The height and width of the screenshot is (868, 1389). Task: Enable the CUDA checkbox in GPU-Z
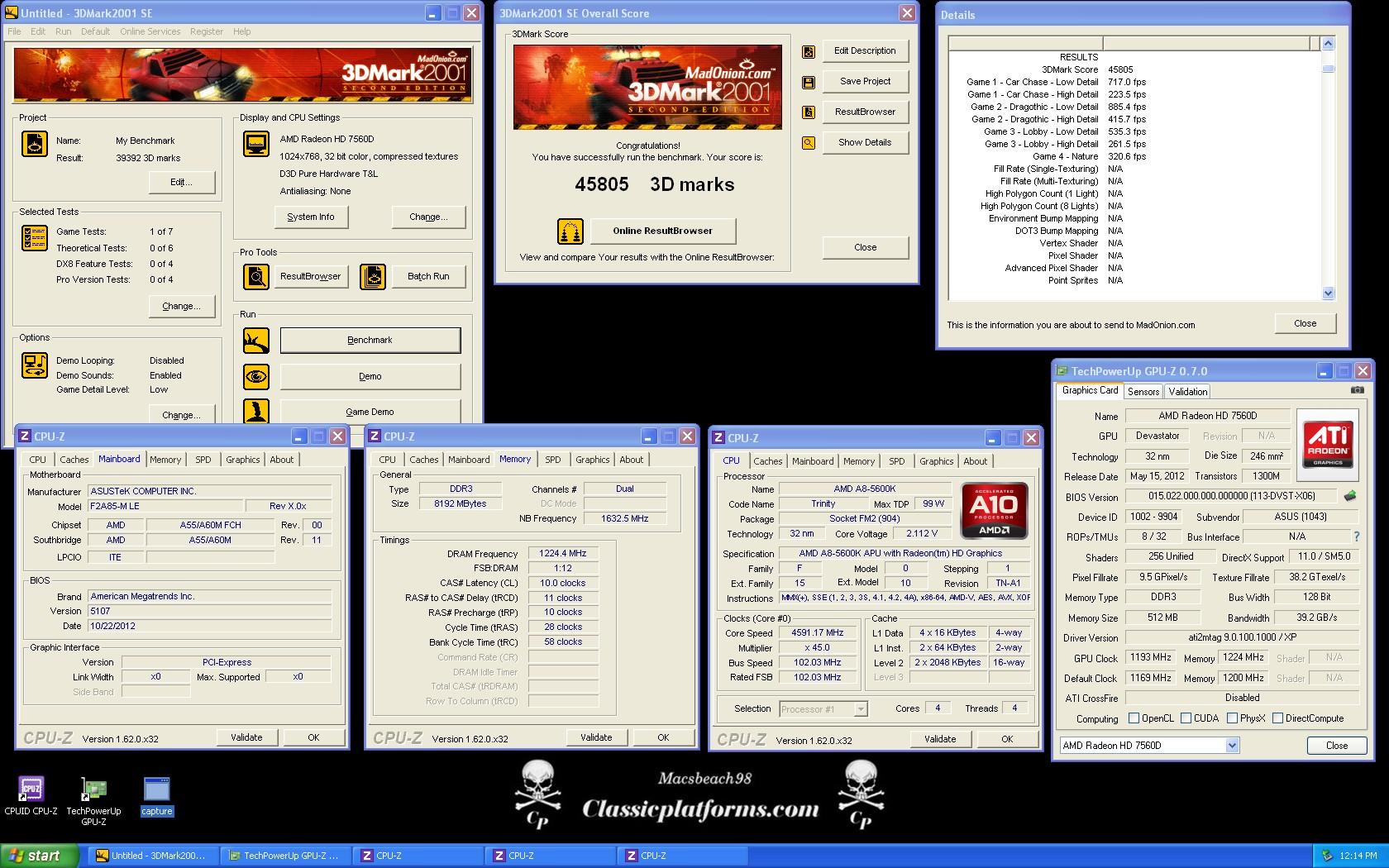tap(1186, 718)
